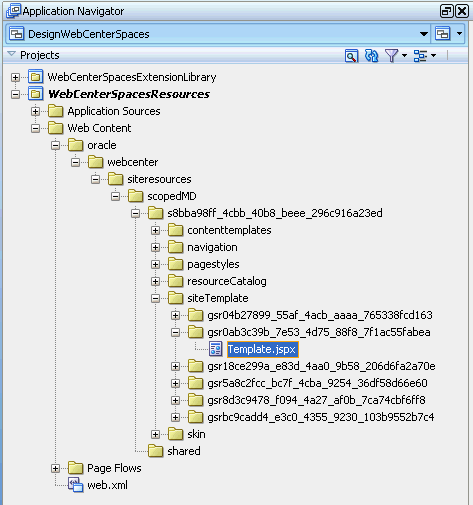Collapse the s8bba98ff_4cbb folder node
The height and width of the screenshot is (505, 473).
pos(135,213)
